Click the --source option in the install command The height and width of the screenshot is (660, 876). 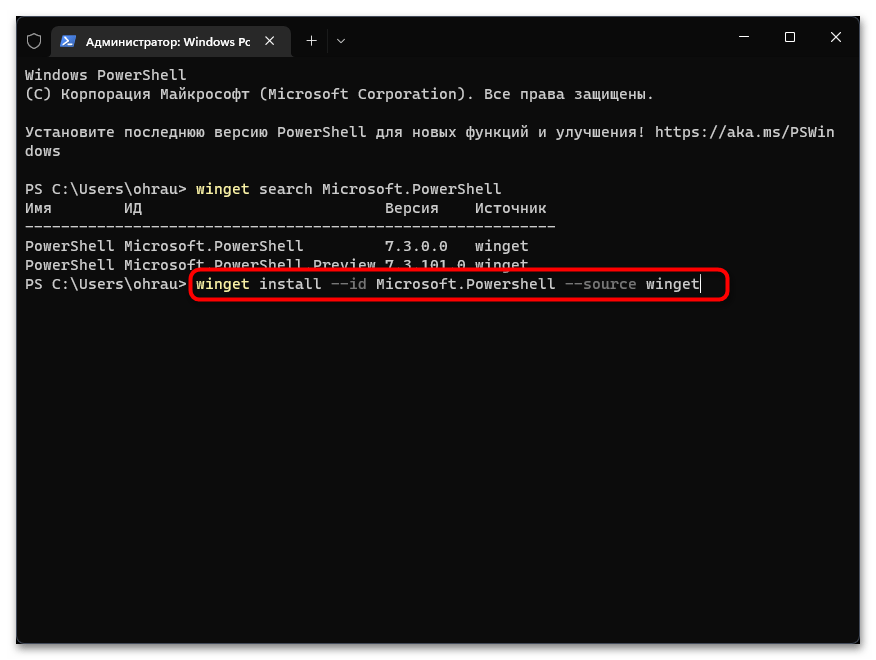point(600,284)
